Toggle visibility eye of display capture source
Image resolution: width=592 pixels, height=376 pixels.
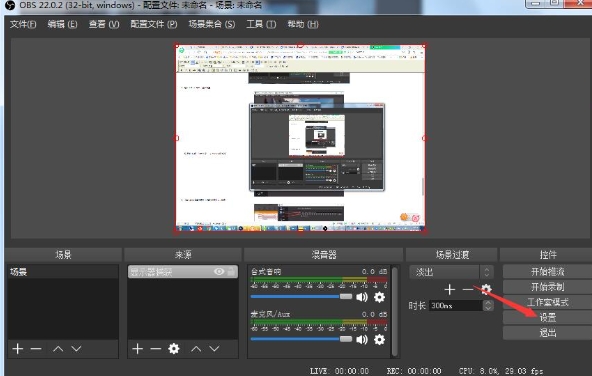click(219, 271)
